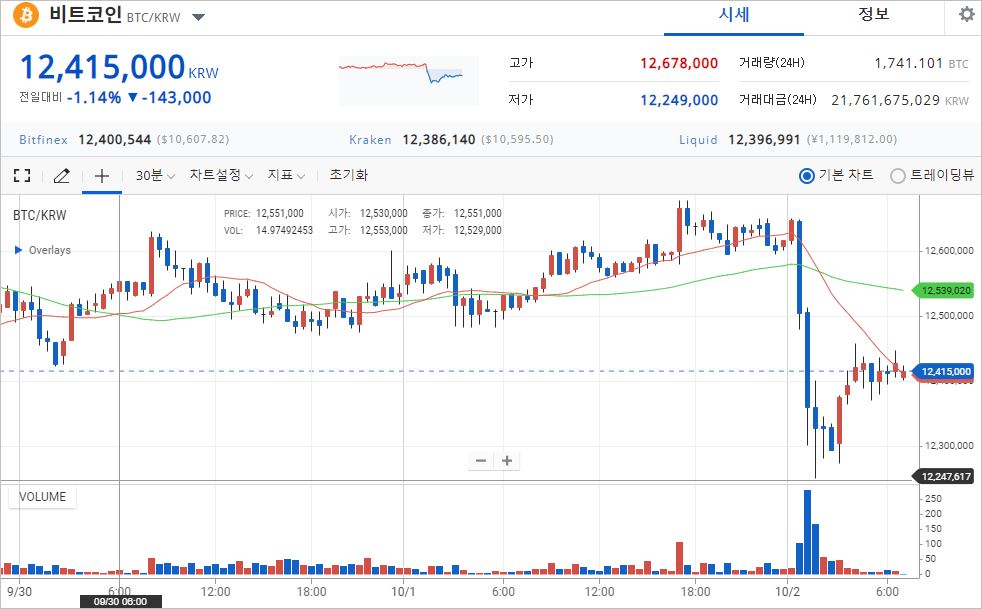Click green moving average tag 12,539,020
This screenshot has height=609, width=982.
pyautogui.click(x=945, y=291)
